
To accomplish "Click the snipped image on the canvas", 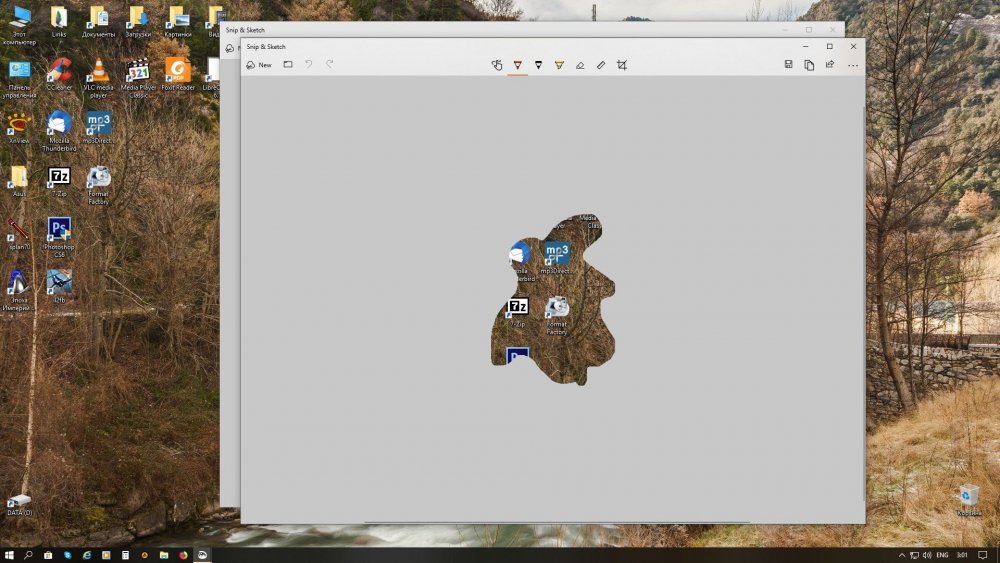I will tap(553, 300).
